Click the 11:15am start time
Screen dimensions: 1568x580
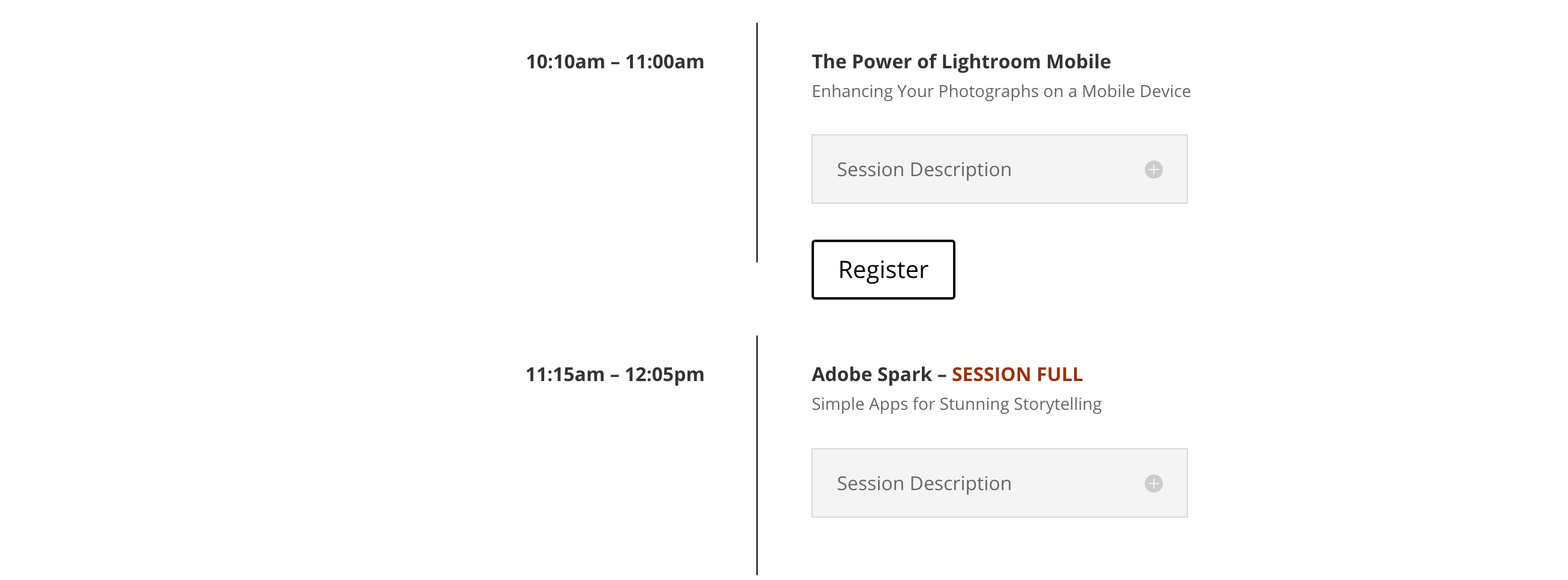[x=565, y=374]
